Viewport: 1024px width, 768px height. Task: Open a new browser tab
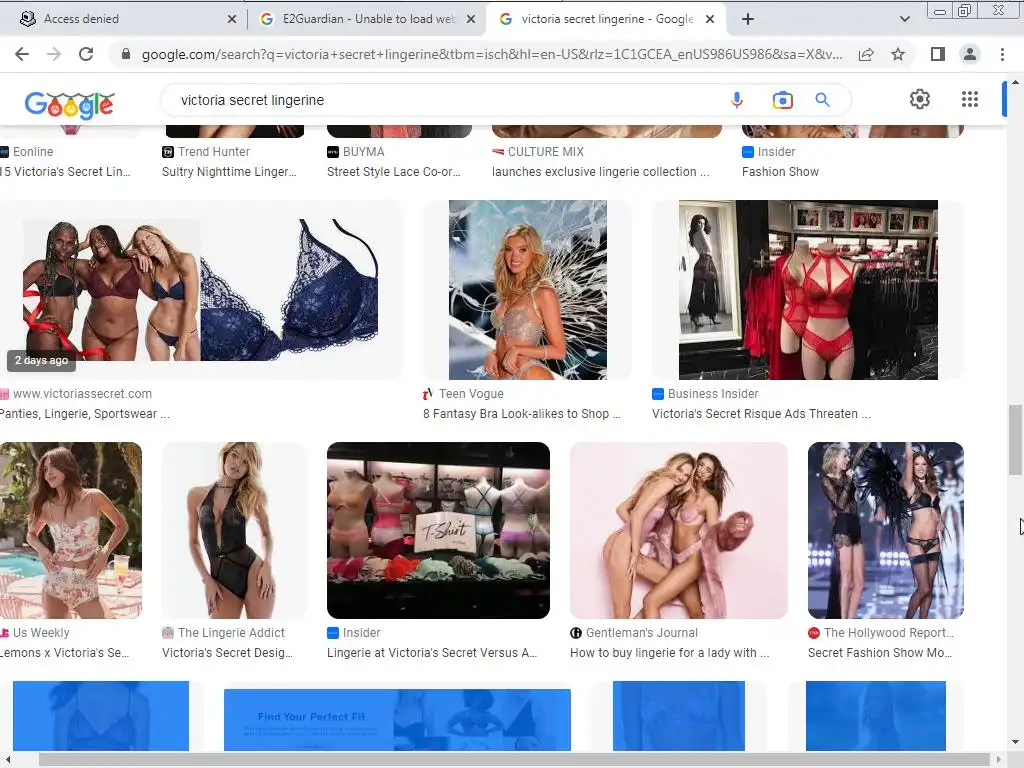pos(748,19)
